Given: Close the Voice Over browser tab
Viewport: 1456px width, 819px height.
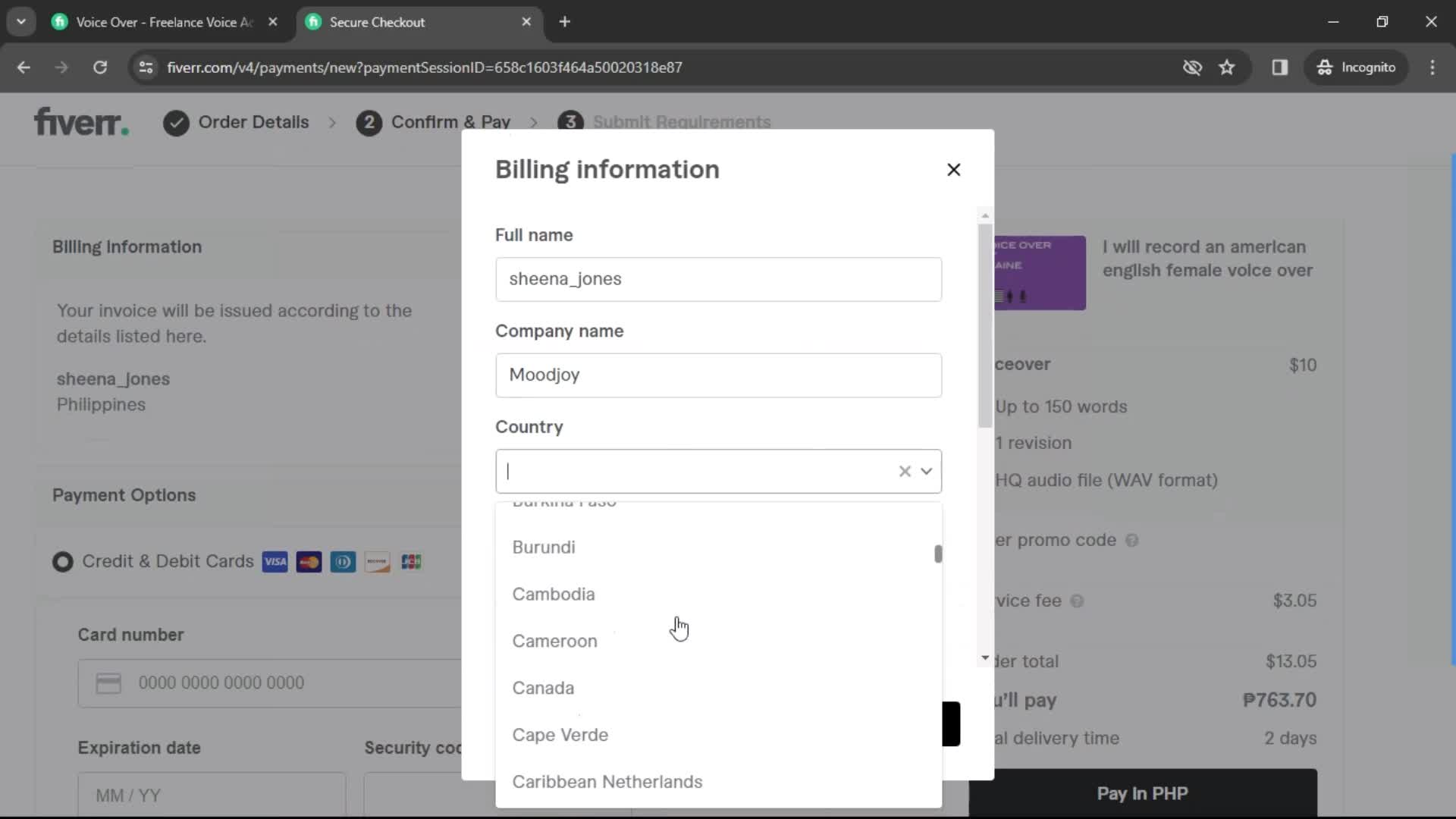Looking at the screenshot, I should 273,22.
